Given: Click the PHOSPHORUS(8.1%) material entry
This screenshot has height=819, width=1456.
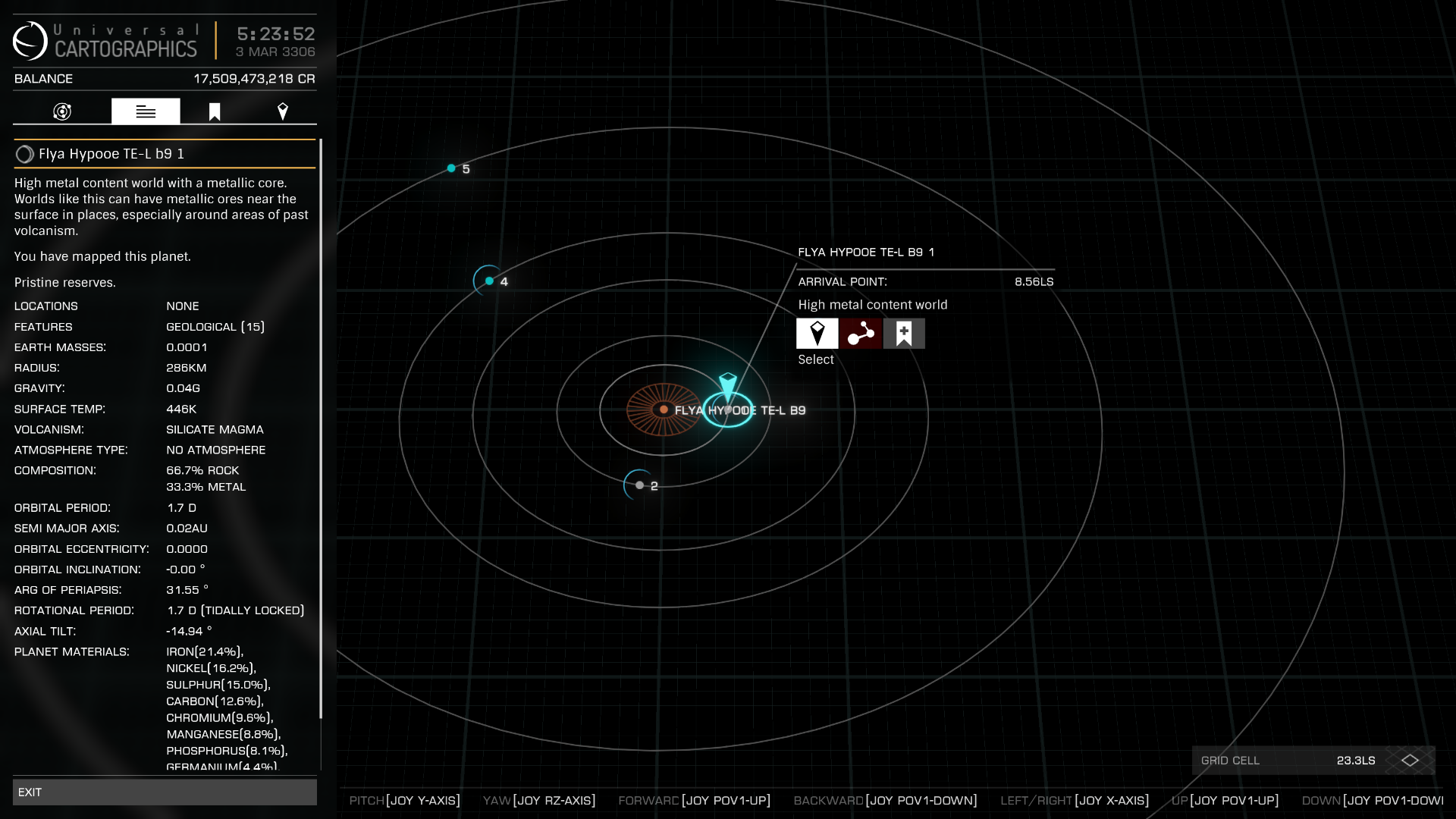Looking at the screenshot, I should pos(227,752).
